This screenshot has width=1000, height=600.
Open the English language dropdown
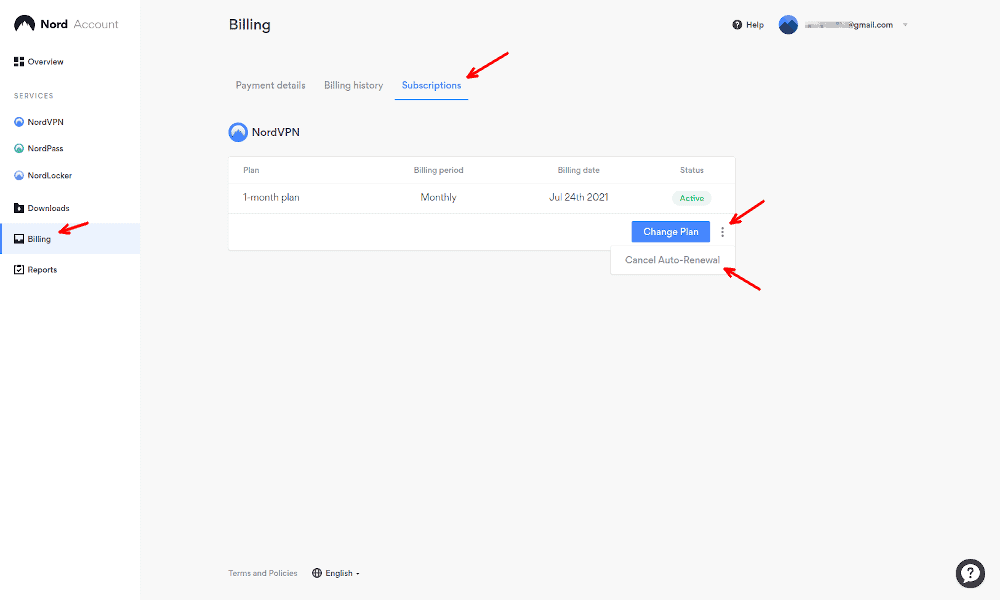[x=342, y=573]
